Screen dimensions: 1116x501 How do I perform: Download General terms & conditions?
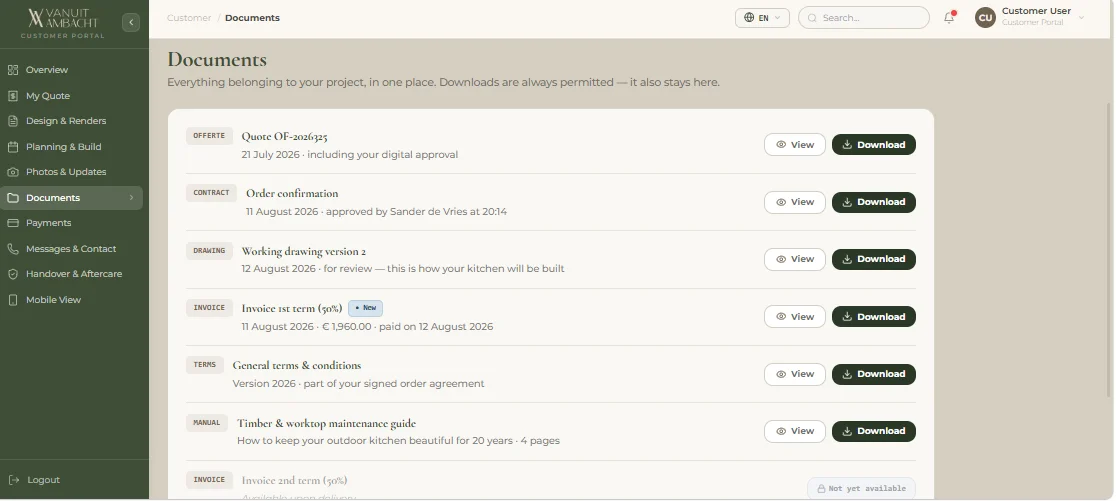tap(873, 374)
